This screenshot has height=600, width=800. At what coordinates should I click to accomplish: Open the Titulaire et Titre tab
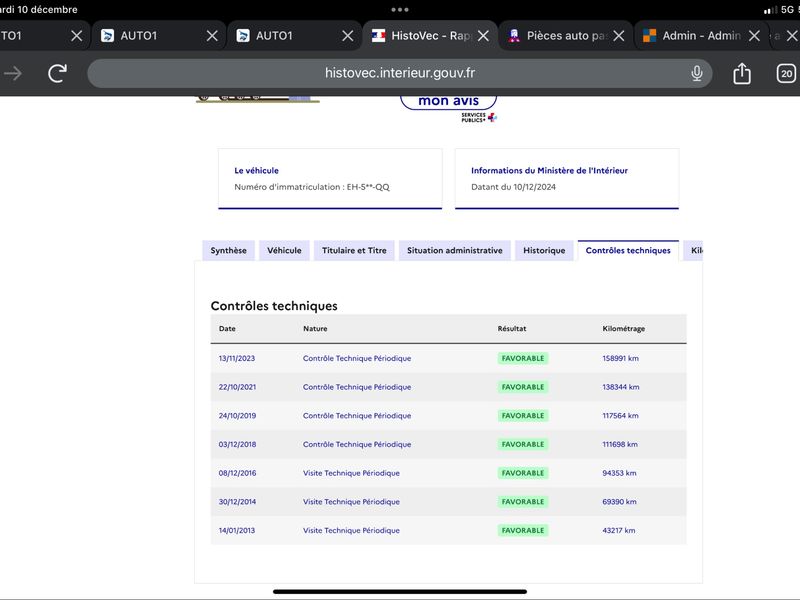pos(354,251)
